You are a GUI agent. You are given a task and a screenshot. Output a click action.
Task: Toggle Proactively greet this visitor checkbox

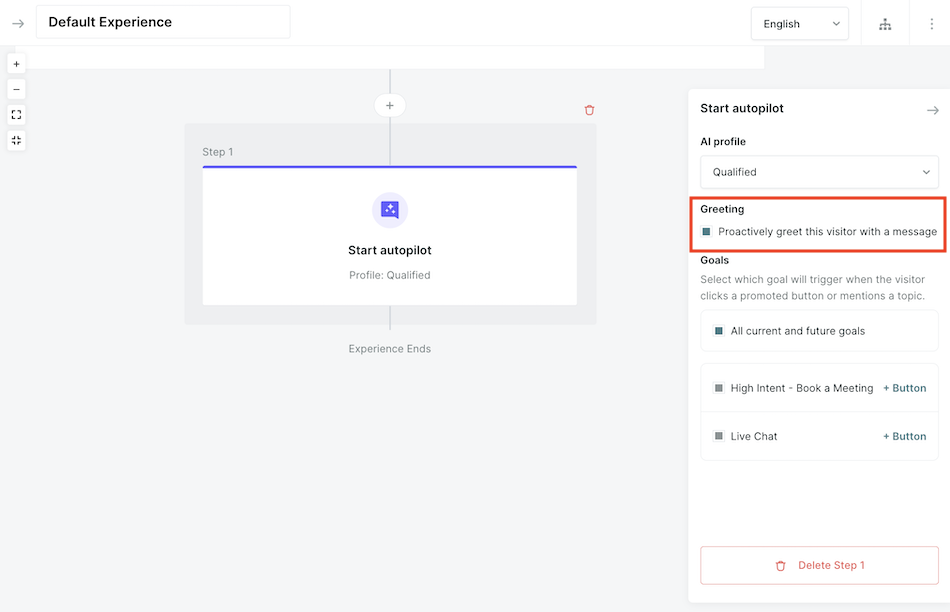[x=706, y=231]
